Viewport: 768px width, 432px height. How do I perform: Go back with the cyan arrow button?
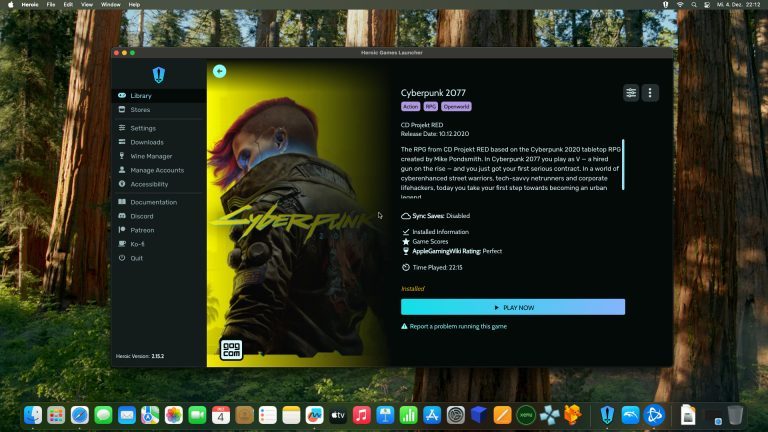219,72
